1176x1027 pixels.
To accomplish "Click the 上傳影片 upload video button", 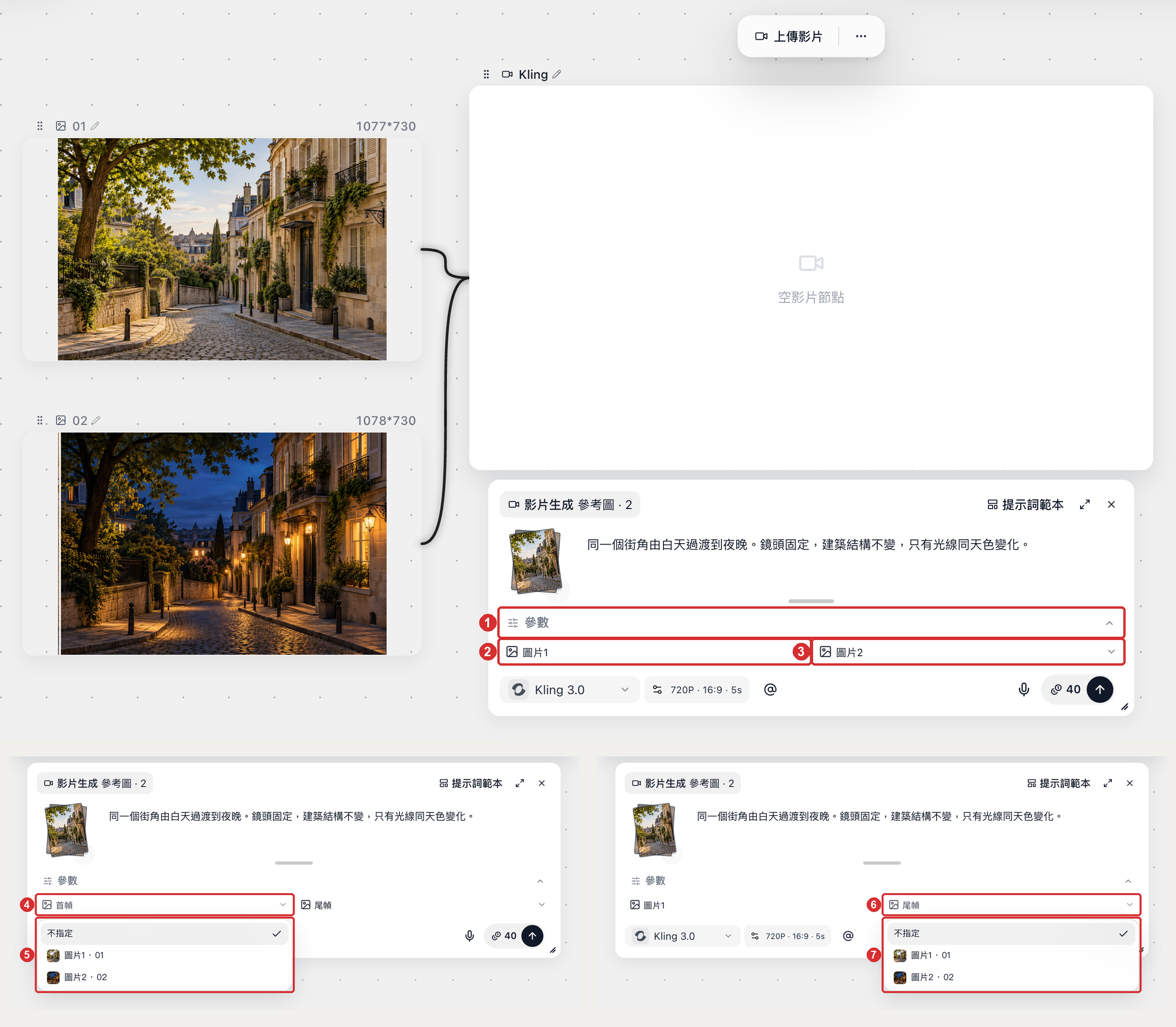I will [788, 37].
